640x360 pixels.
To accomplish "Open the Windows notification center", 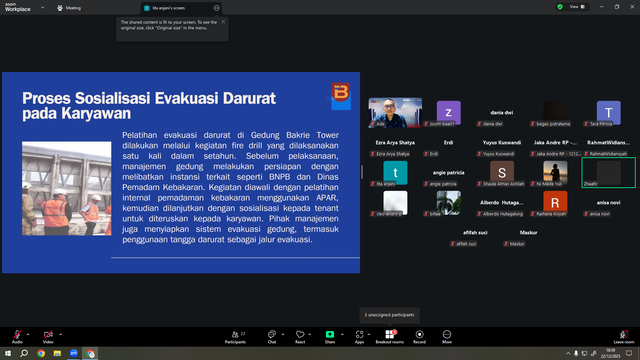I will tap(629, 353).
